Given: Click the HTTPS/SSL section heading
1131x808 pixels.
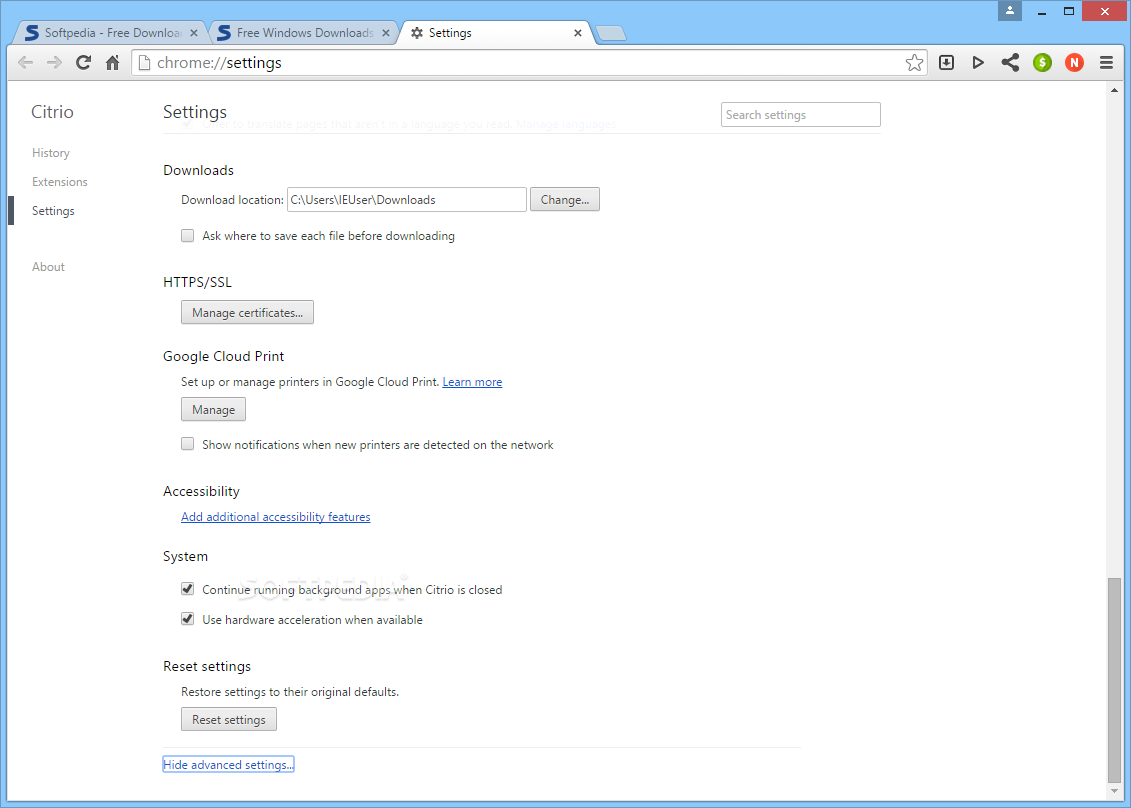Looking at the screenshot, I should (198, 282).
